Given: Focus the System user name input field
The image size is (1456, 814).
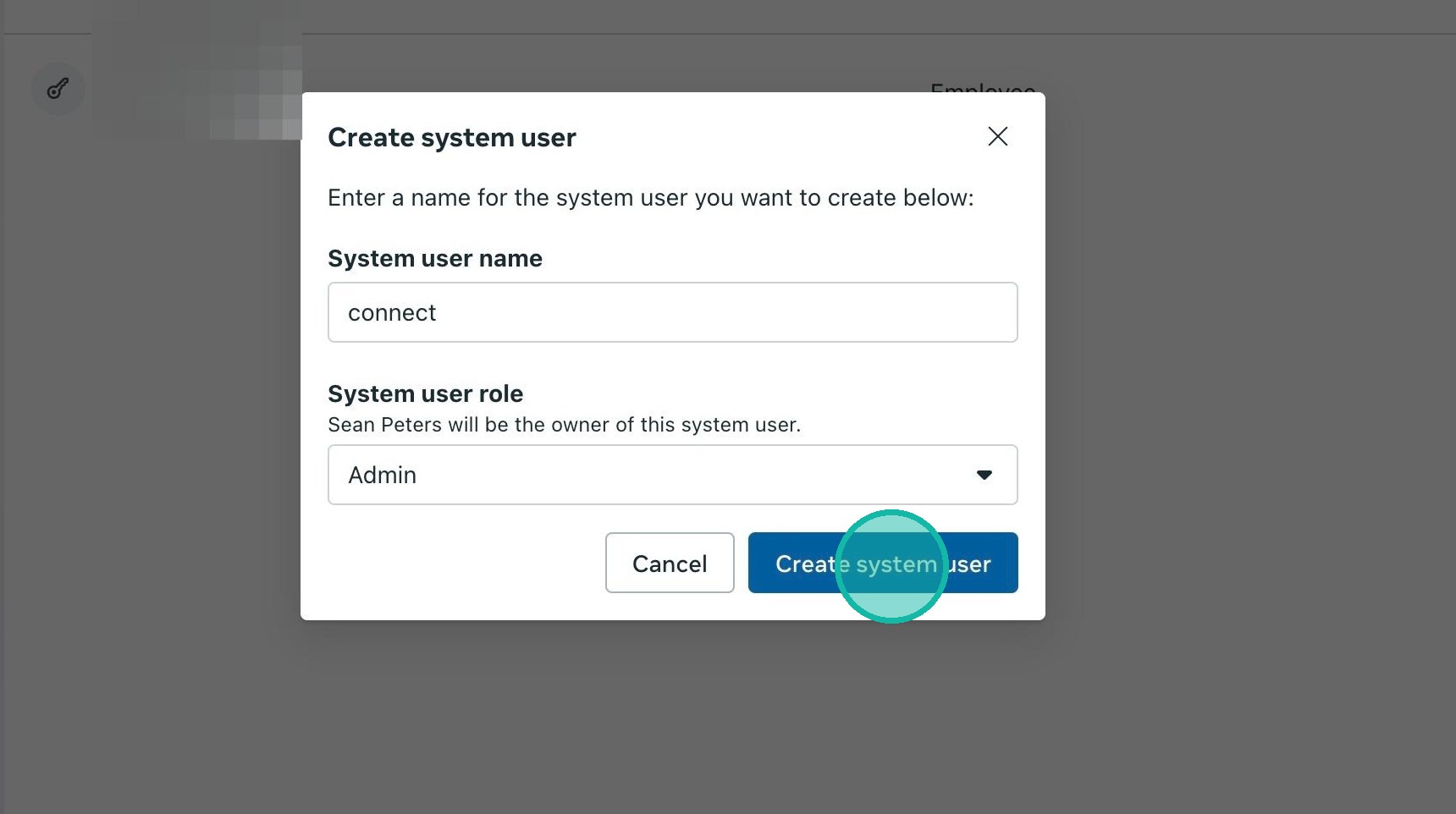Looking at the screenshot, I should (x=672, y=312).
